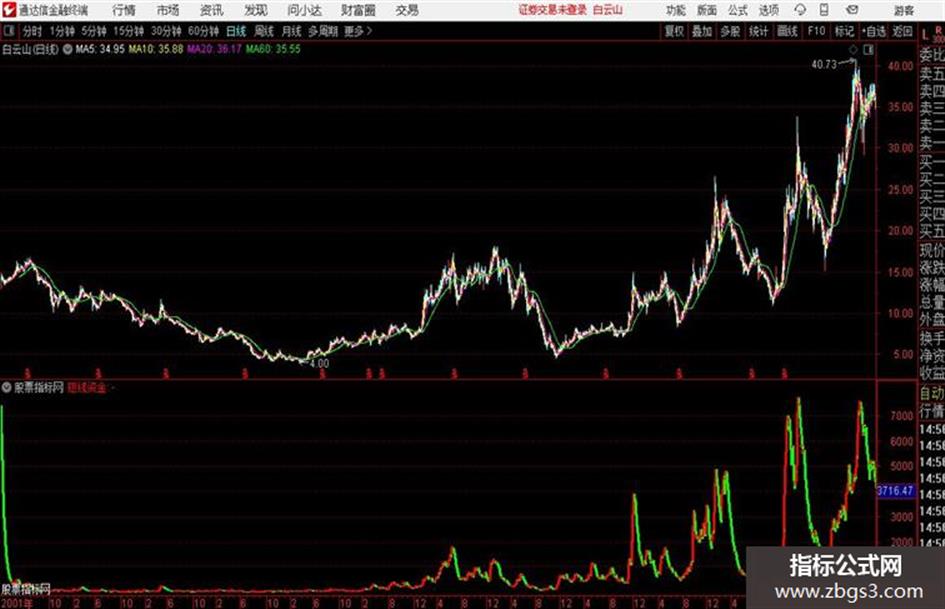The image size is (945, 609).
Task: Toggle the side panel icon near diamond
Action: pyautogui.click(x=868, y=50)
